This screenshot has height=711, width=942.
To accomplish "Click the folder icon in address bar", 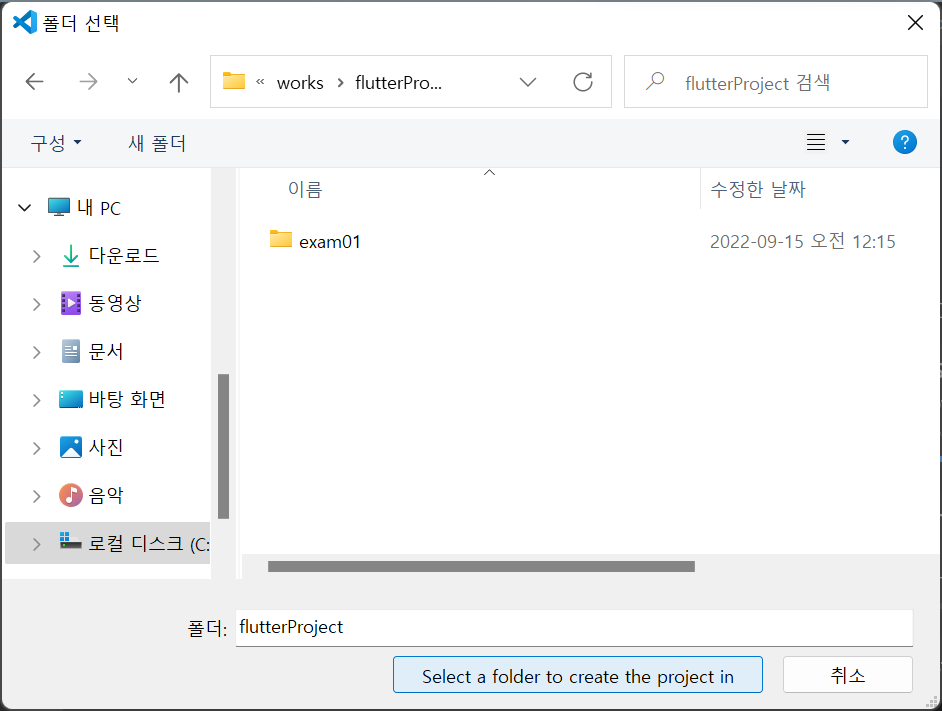I will click(x=234, y=81).
